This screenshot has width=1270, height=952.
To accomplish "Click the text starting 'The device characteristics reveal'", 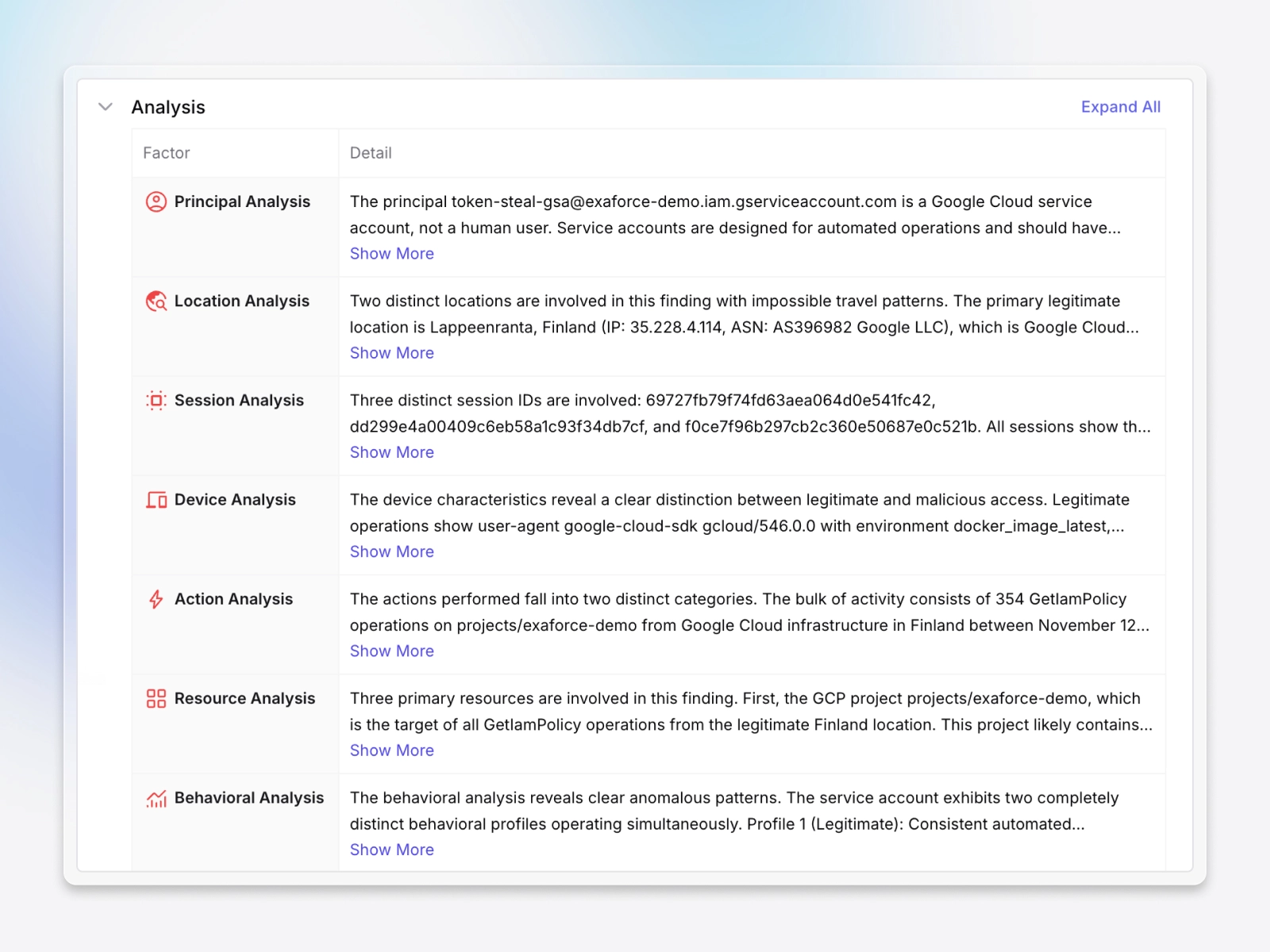I will pyautogui.click(x=740, y=512).
